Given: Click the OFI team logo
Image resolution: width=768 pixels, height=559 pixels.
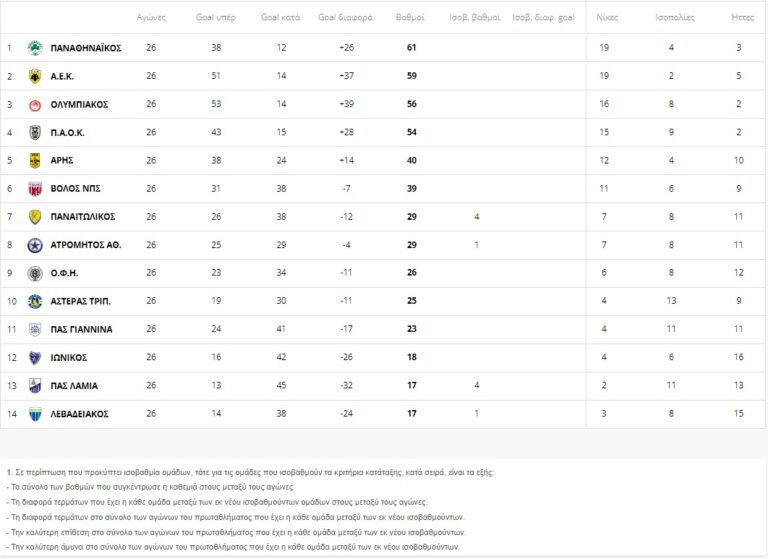Looking at the screenshot, I should pyautogui.click(x=35, y=273).
